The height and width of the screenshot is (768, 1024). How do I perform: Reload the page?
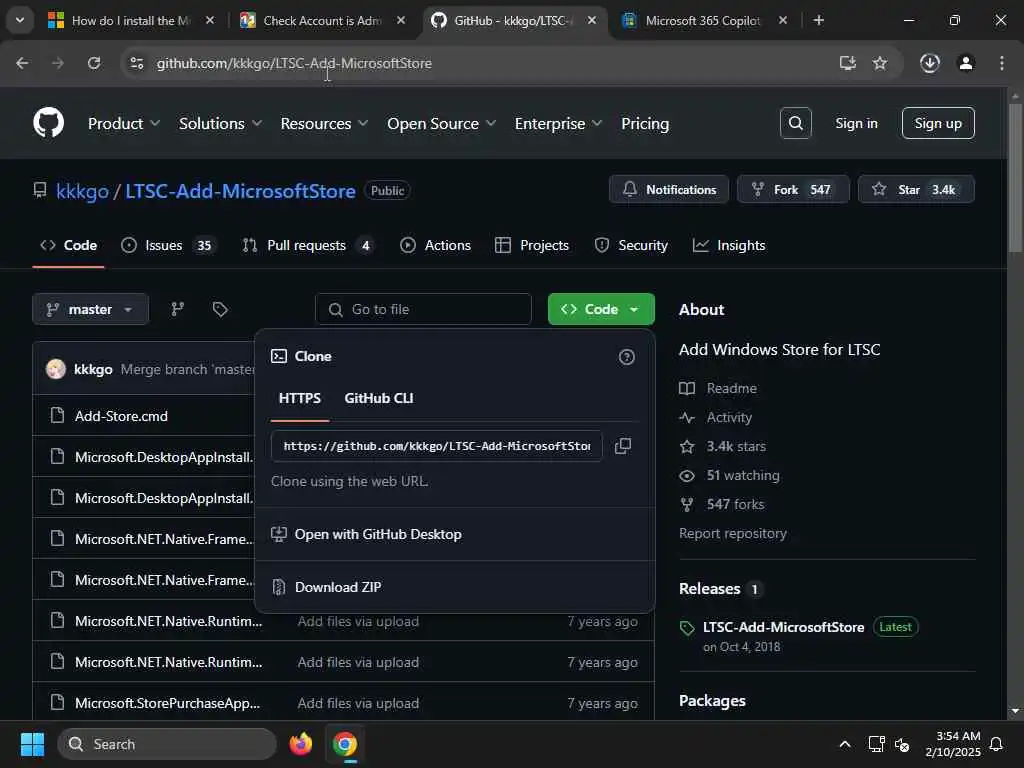(94, 63)
